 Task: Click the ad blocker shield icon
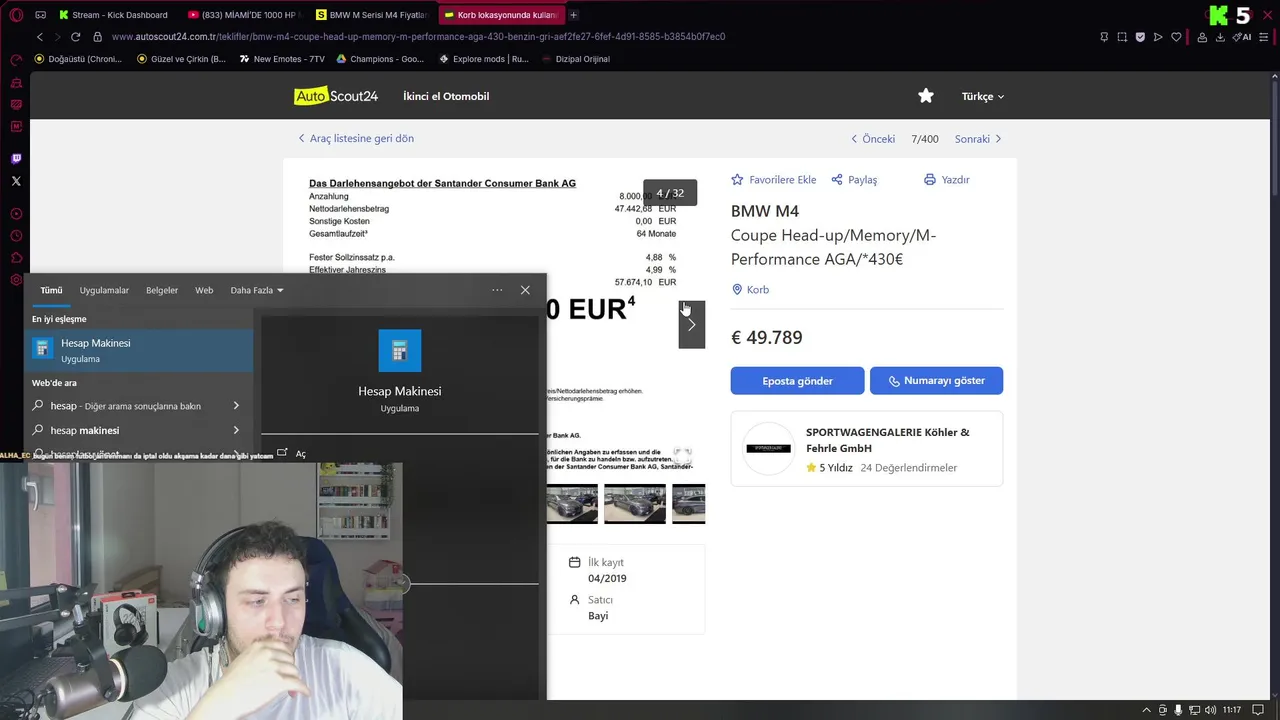[x=1140, y=37]
